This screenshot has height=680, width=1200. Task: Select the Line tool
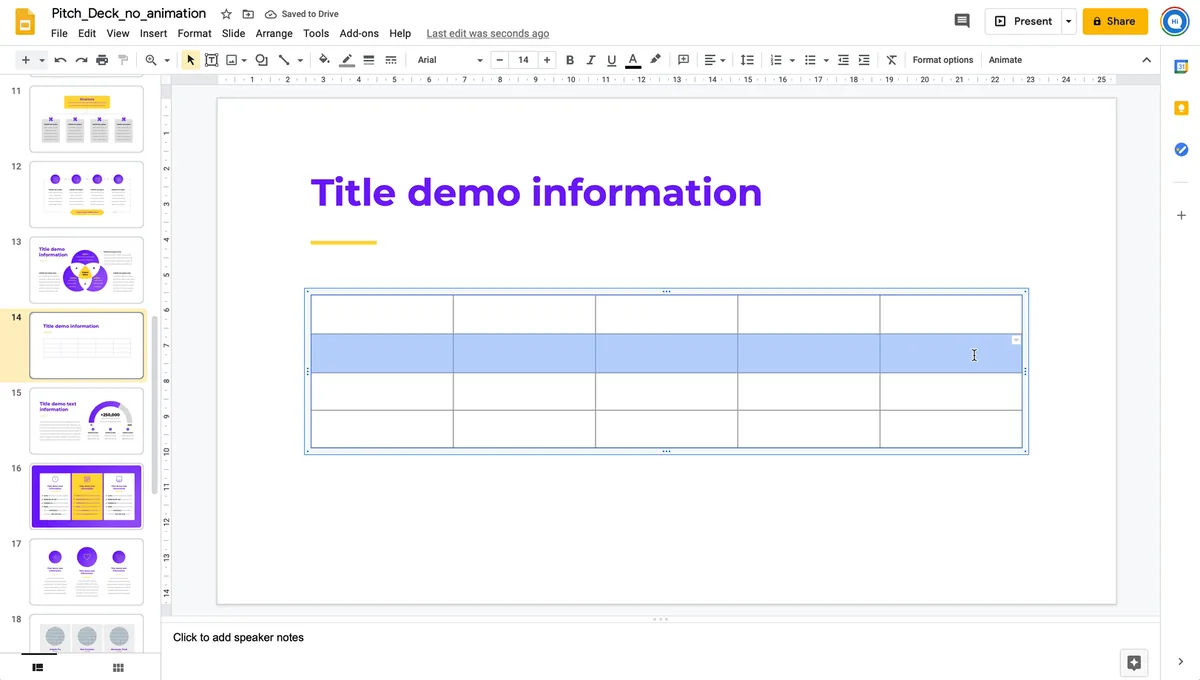coord(284,60)
